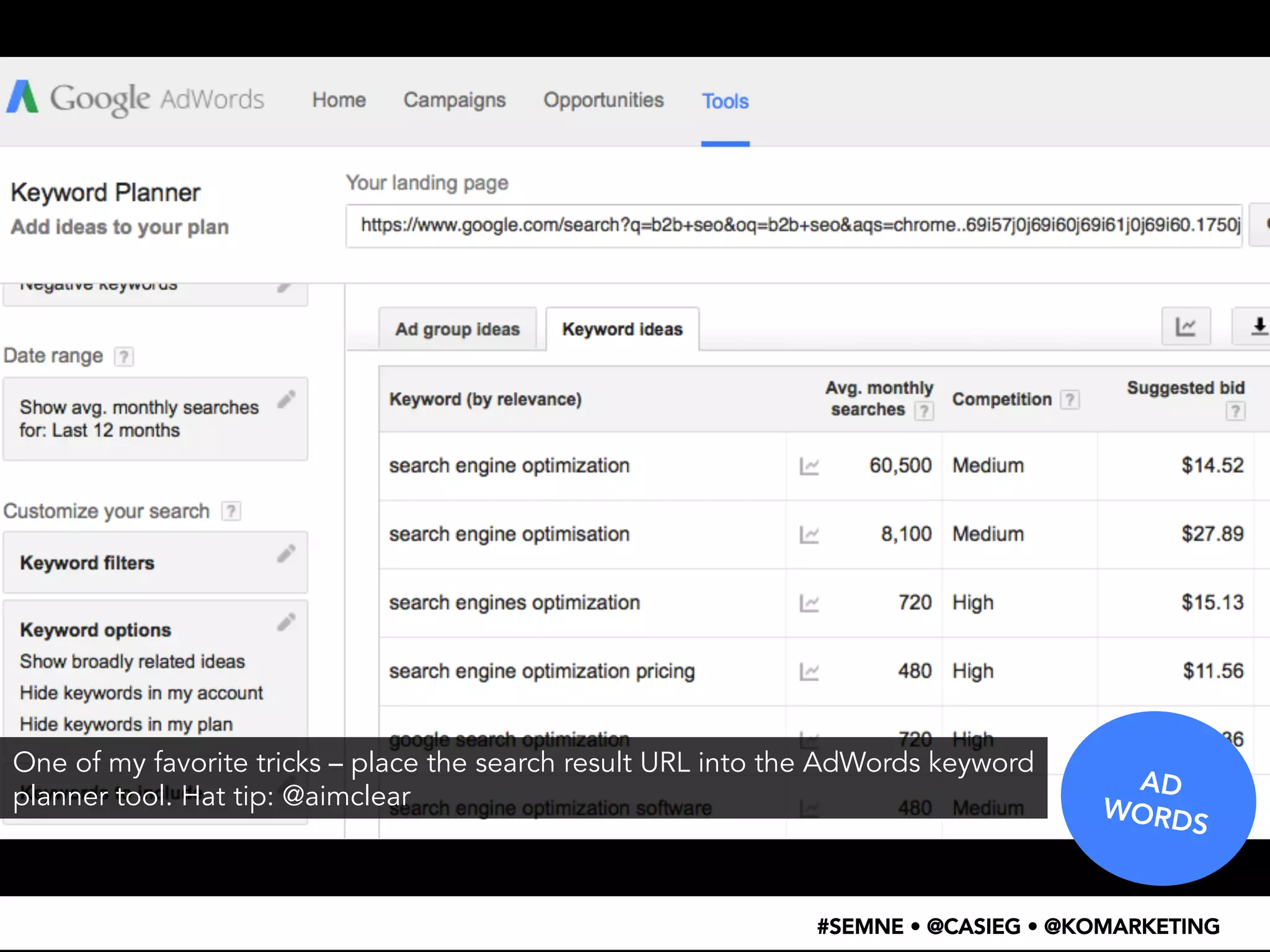
Task: Toggle the chart view icon above table
Action: click(x=1186, y=326)
